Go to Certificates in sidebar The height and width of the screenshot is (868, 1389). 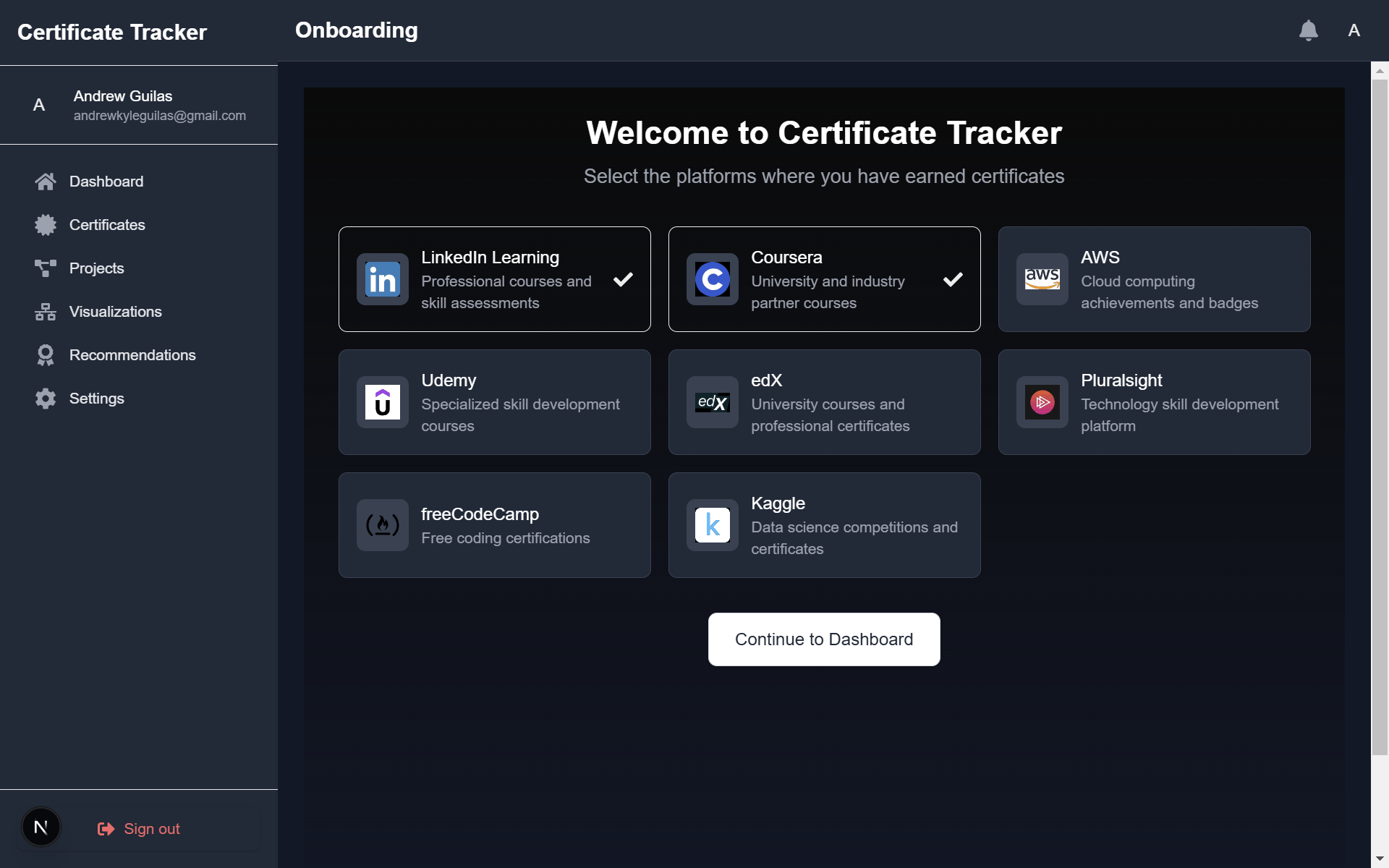point(107,225)
